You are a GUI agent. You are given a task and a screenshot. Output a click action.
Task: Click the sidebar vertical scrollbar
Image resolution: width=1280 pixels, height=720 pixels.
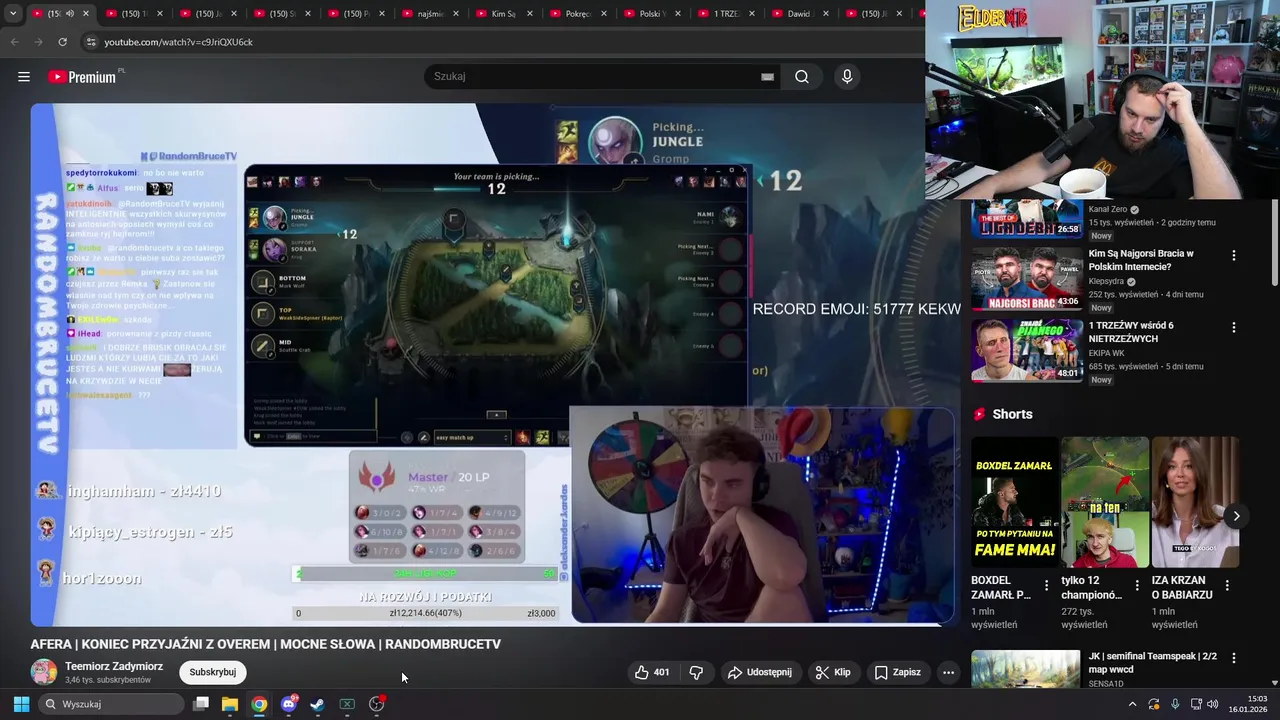point(1274,240)
